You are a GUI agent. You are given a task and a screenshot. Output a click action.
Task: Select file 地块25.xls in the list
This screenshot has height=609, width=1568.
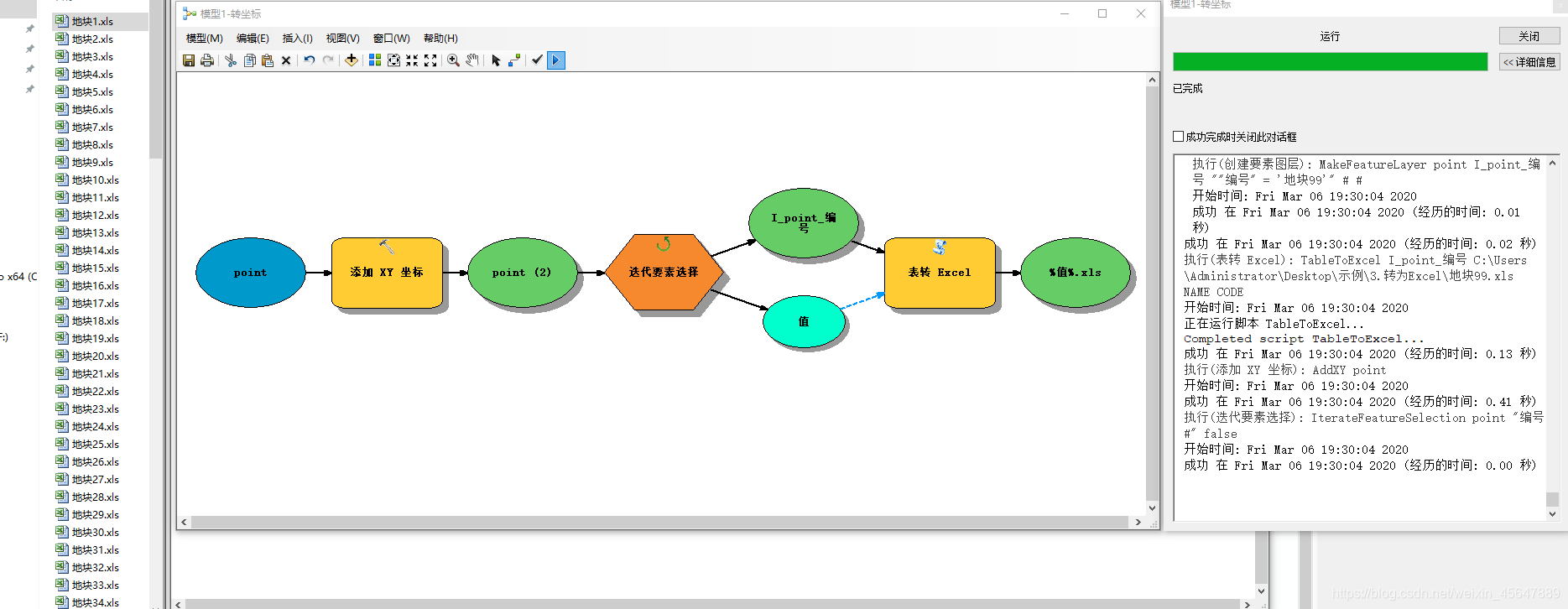pyautogui.click(x=96, y=445)
